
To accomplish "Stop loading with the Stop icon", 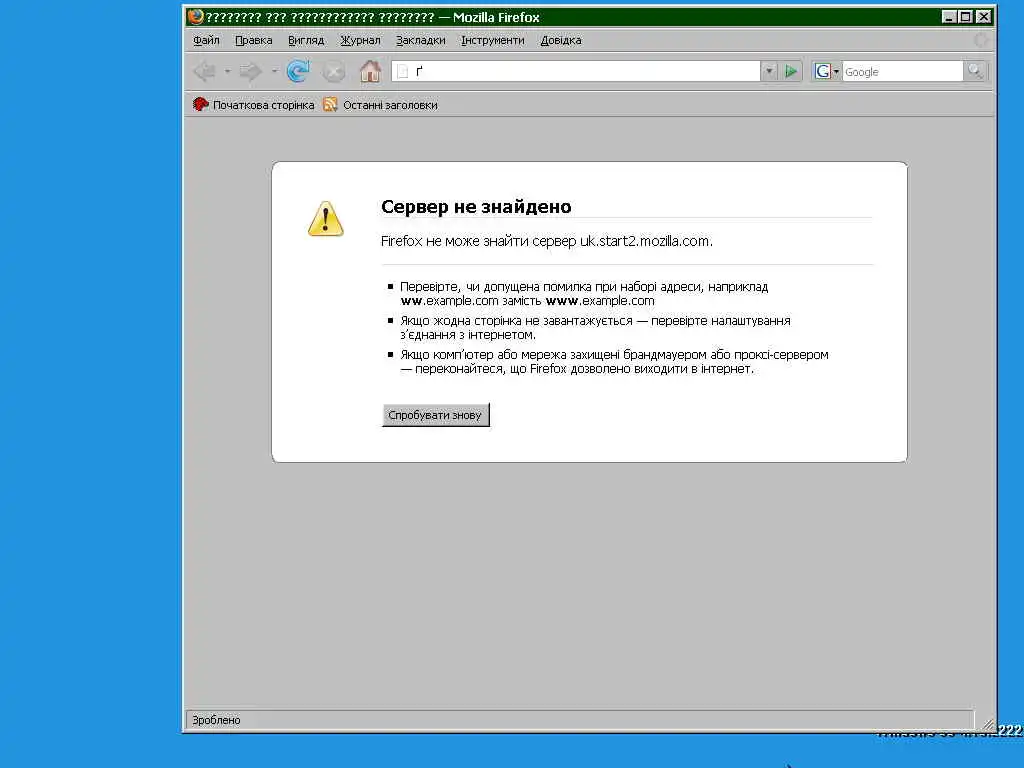I will pos(334,71).
